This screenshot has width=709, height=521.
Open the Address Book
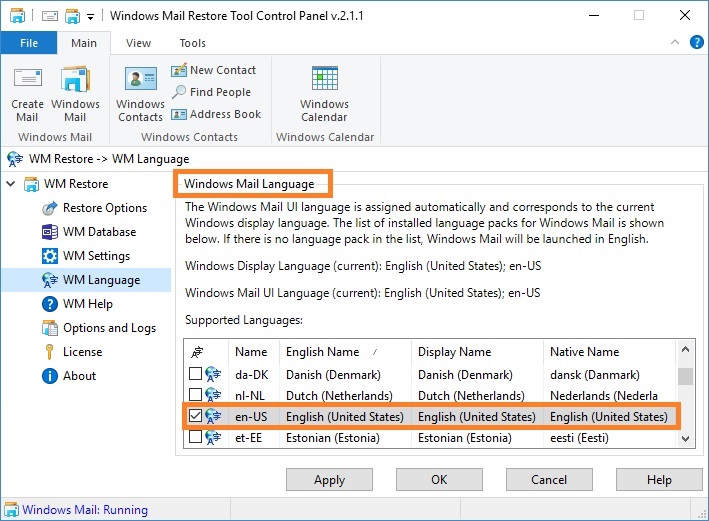pyautogui.click(x=216, y=114)
